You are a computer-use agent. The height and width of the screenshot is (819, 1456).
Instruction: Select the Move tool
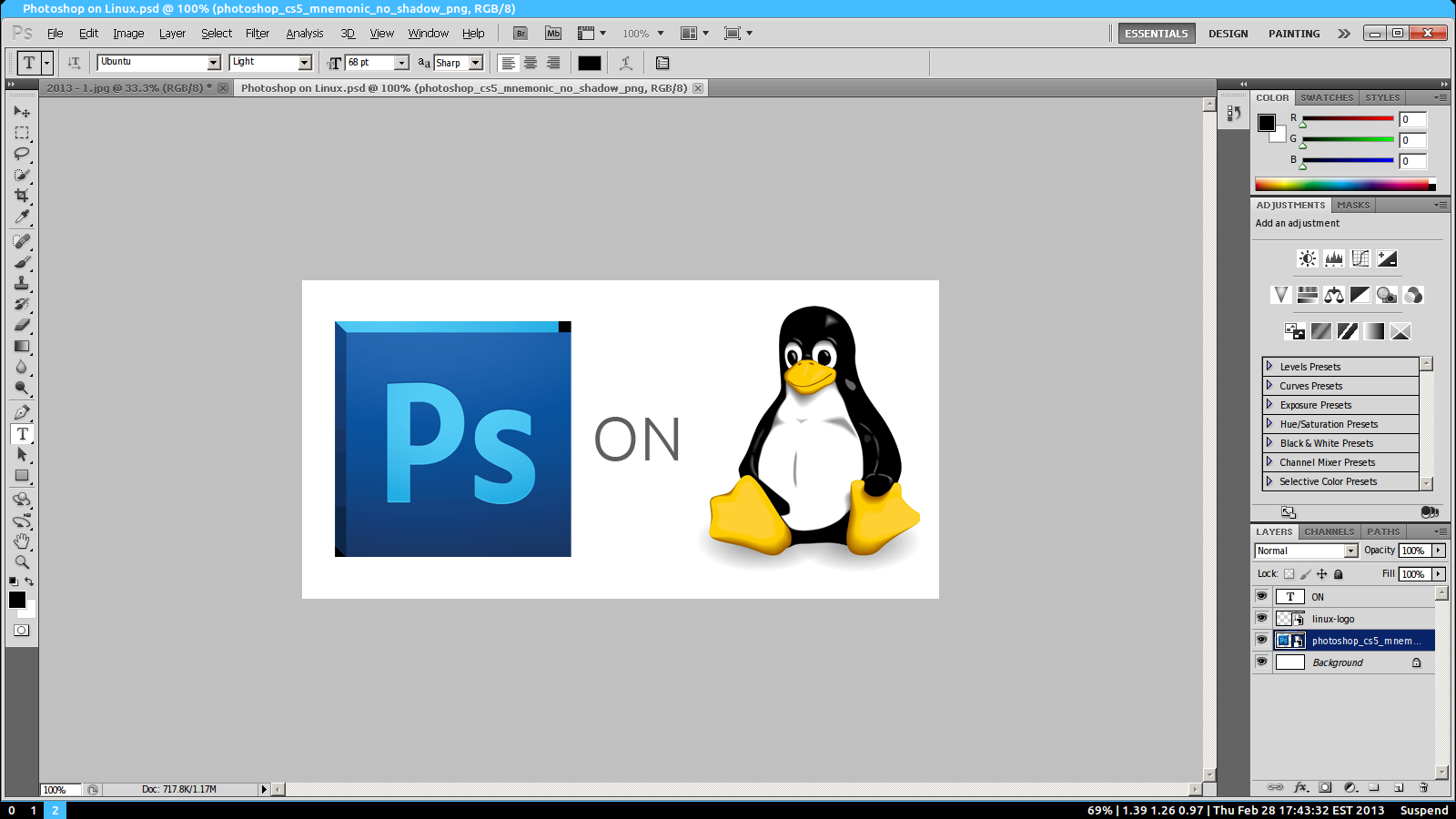tap(22, 111)
